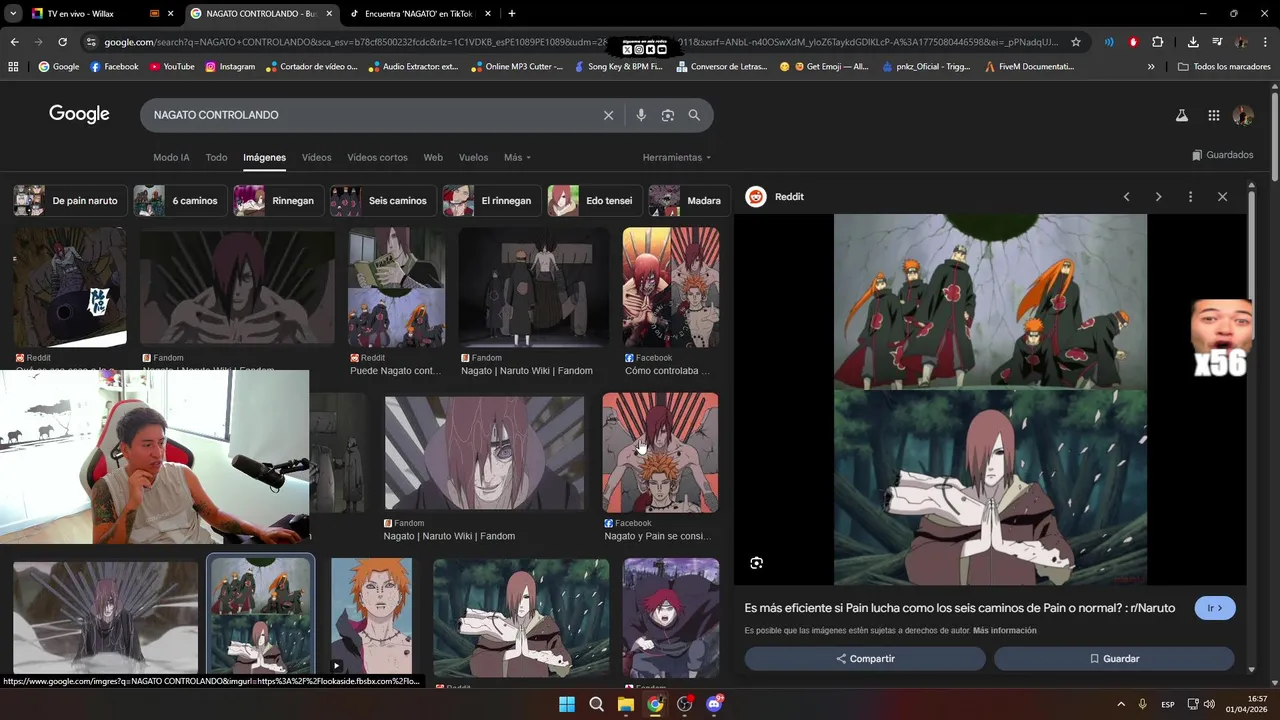1280x720 pixels.
Task: Clear the Google search box with X
Action: point(608,115)
